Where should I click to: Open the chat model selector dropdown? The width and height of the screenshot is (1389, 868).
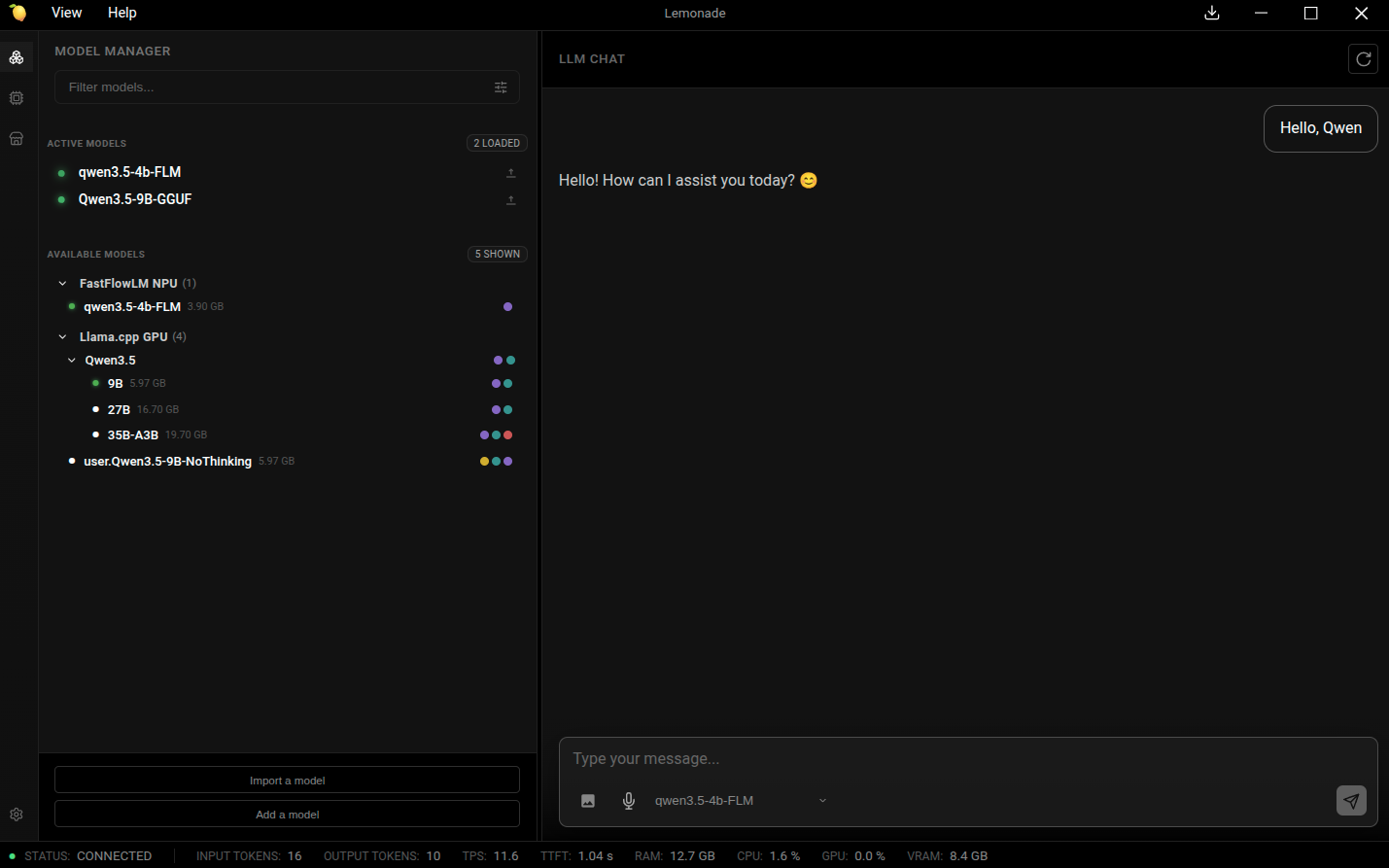(x=822, y=800)
